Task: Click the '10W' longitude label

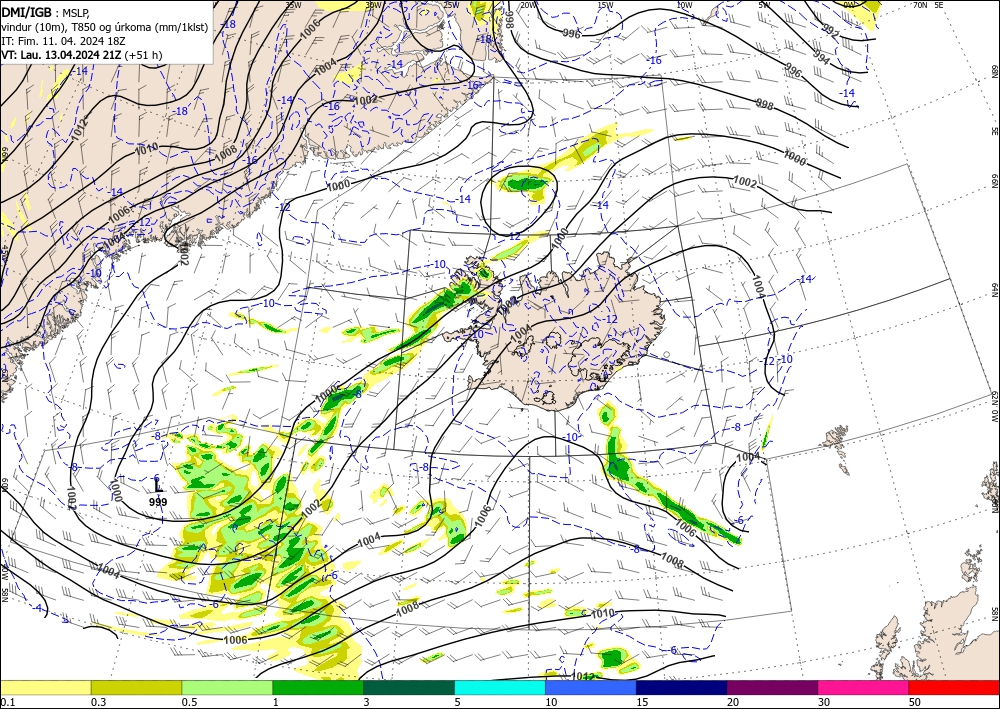Action: (x=684, y=5)
